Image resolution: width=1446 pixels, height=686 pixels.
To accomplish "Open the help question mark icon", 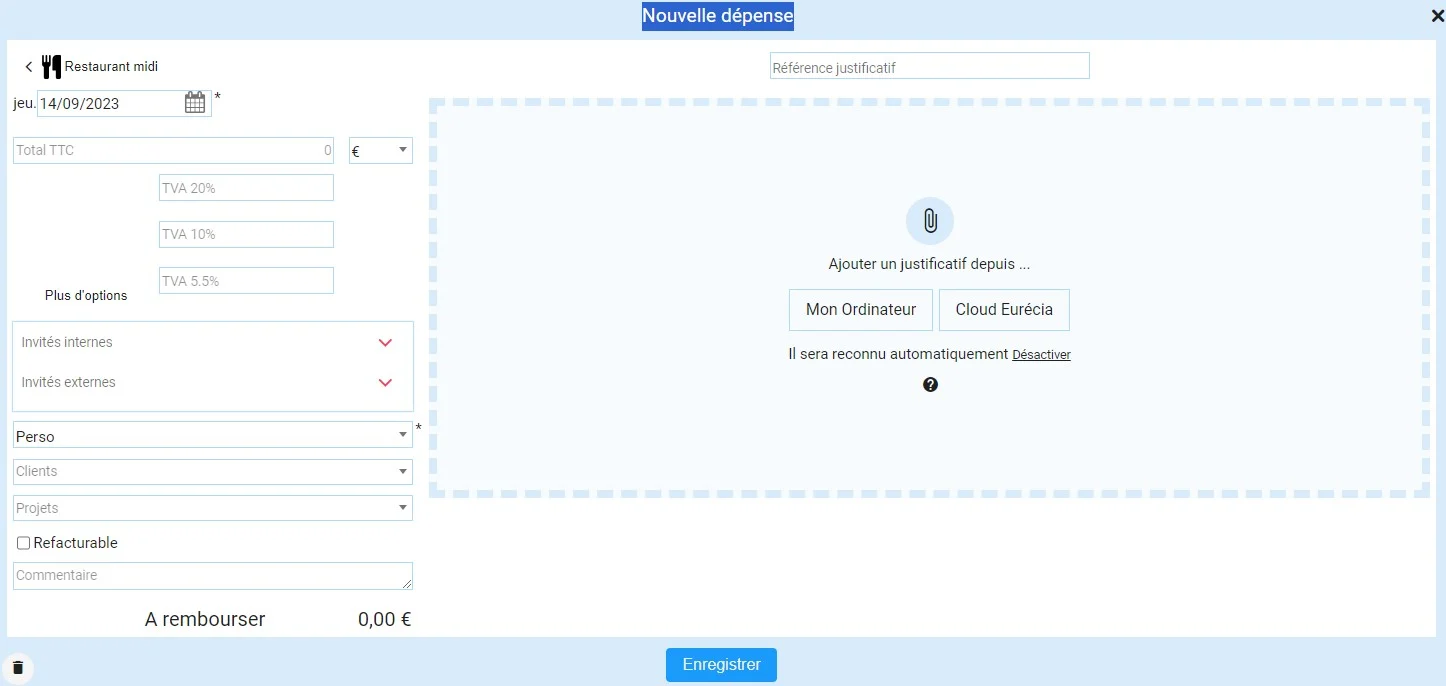I will 929,384.
